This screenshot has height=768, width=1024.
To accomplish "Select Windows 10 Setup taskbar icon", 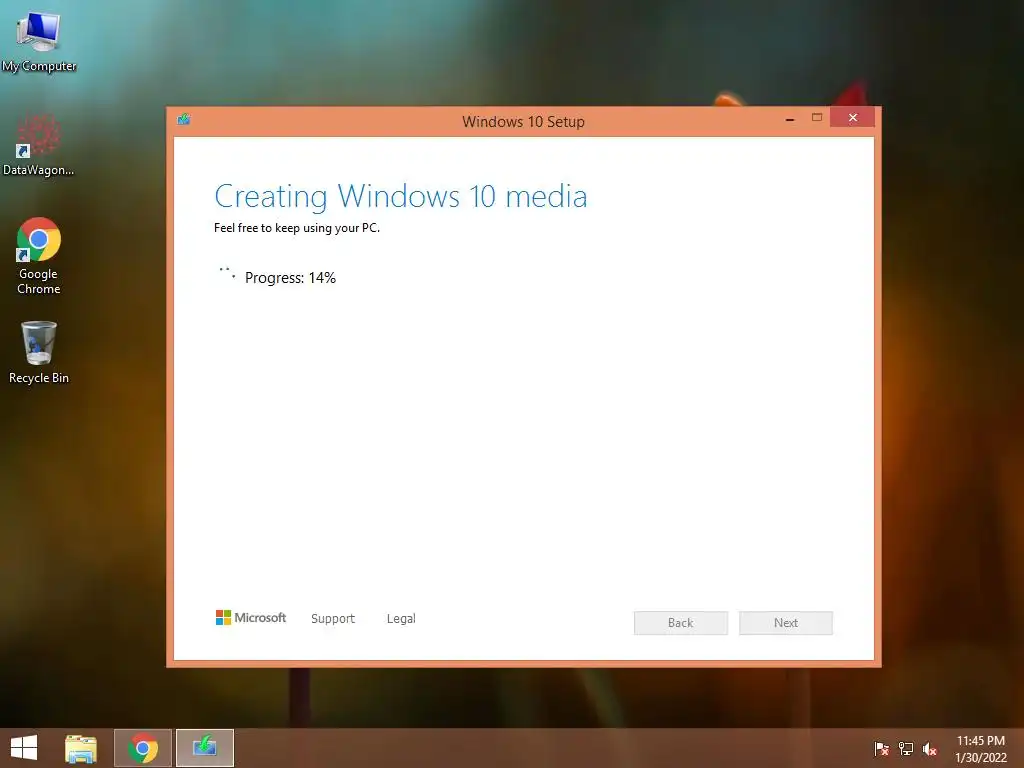I will (x=204, y=748).
